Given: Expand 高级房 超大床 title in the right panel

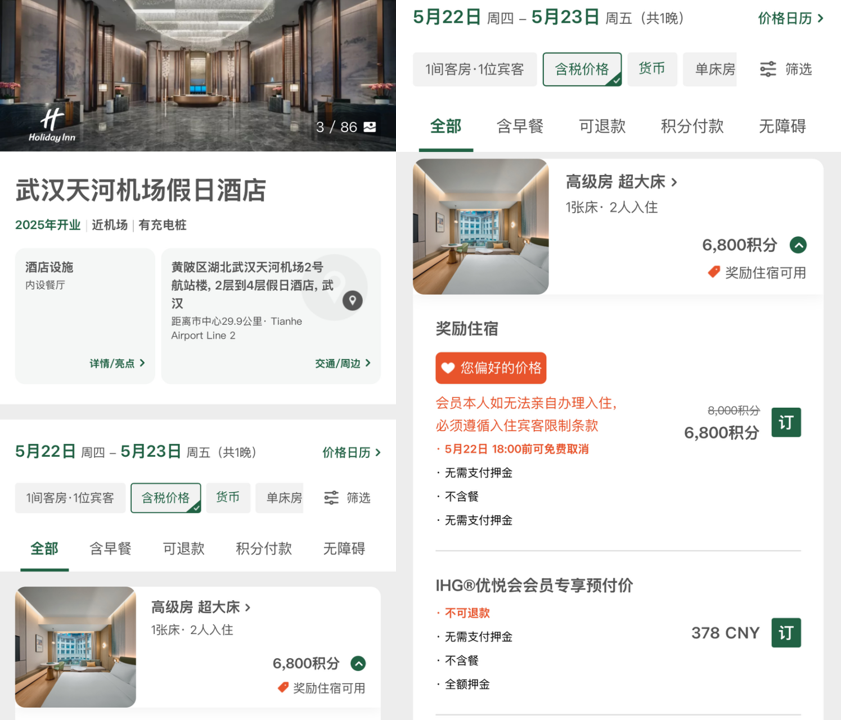Looking at the screenshot, I should point(621,182).
